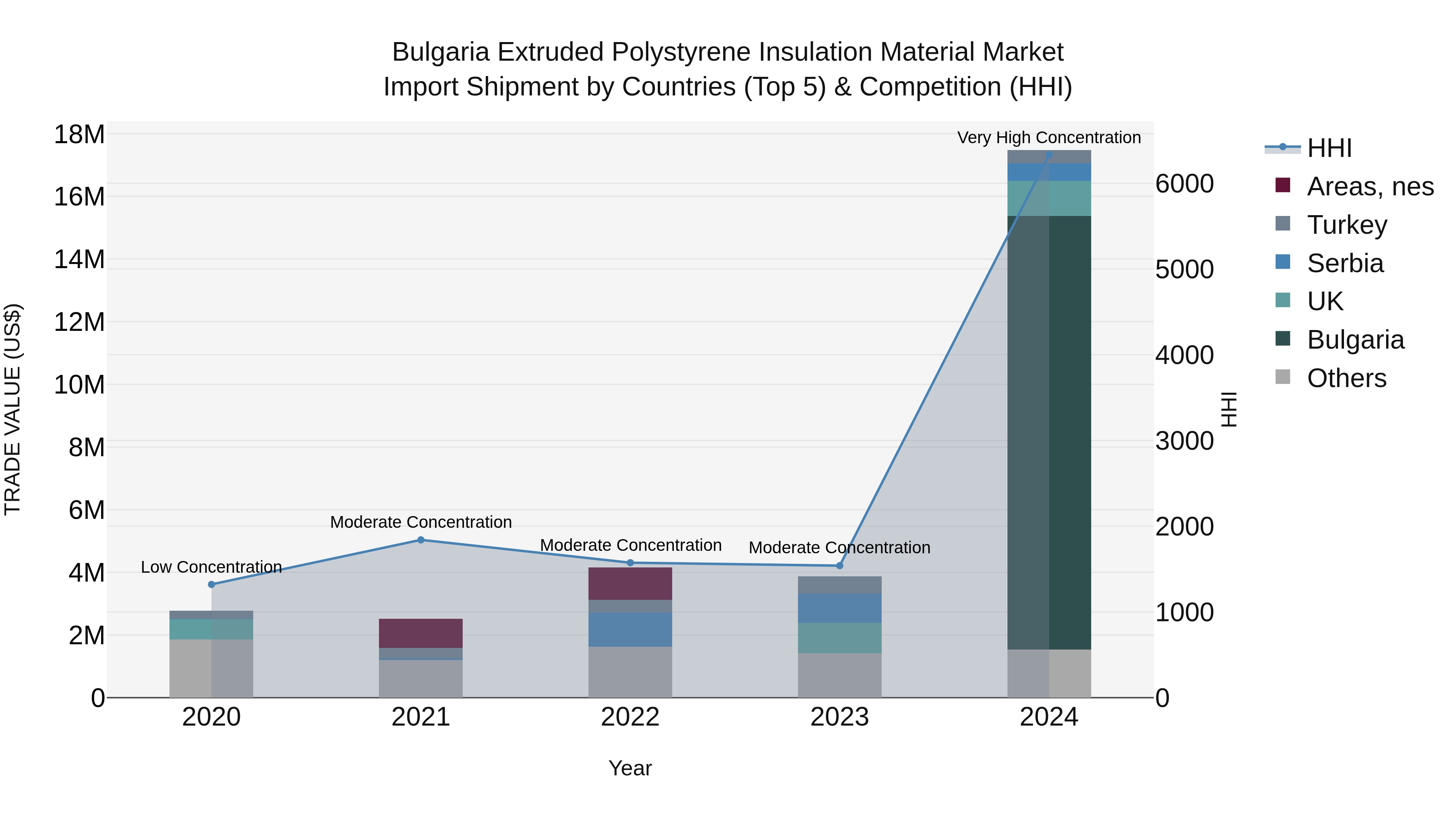Click the Areas, nes maroon swatch
This screenshot has width=1456, height=819.
pos(1283,185)
